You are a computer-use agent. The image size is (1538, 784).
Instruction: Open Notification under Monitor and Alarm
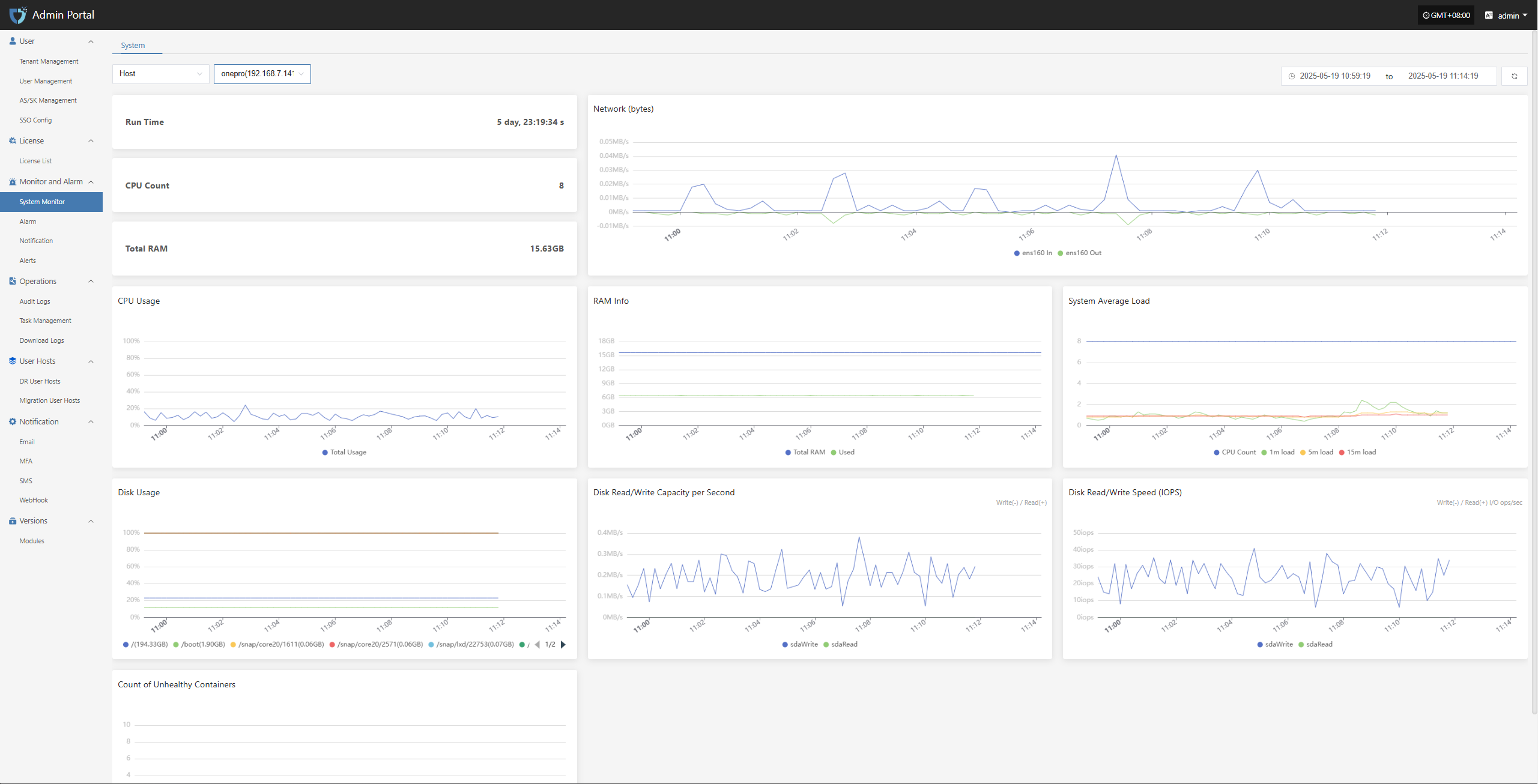[x=36, y=241]
